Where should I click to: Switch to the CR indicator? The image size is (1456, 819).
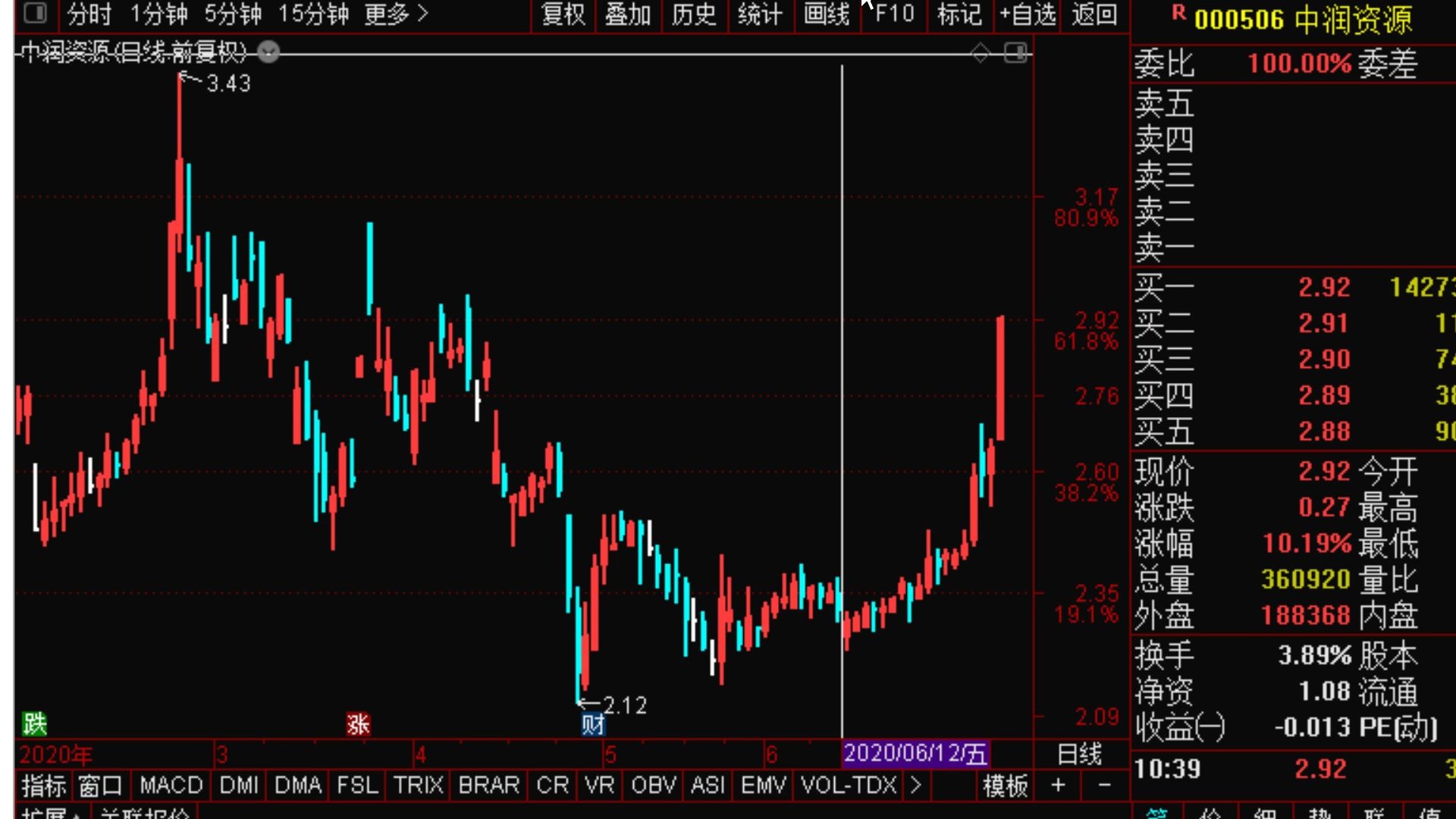(552, 785)
